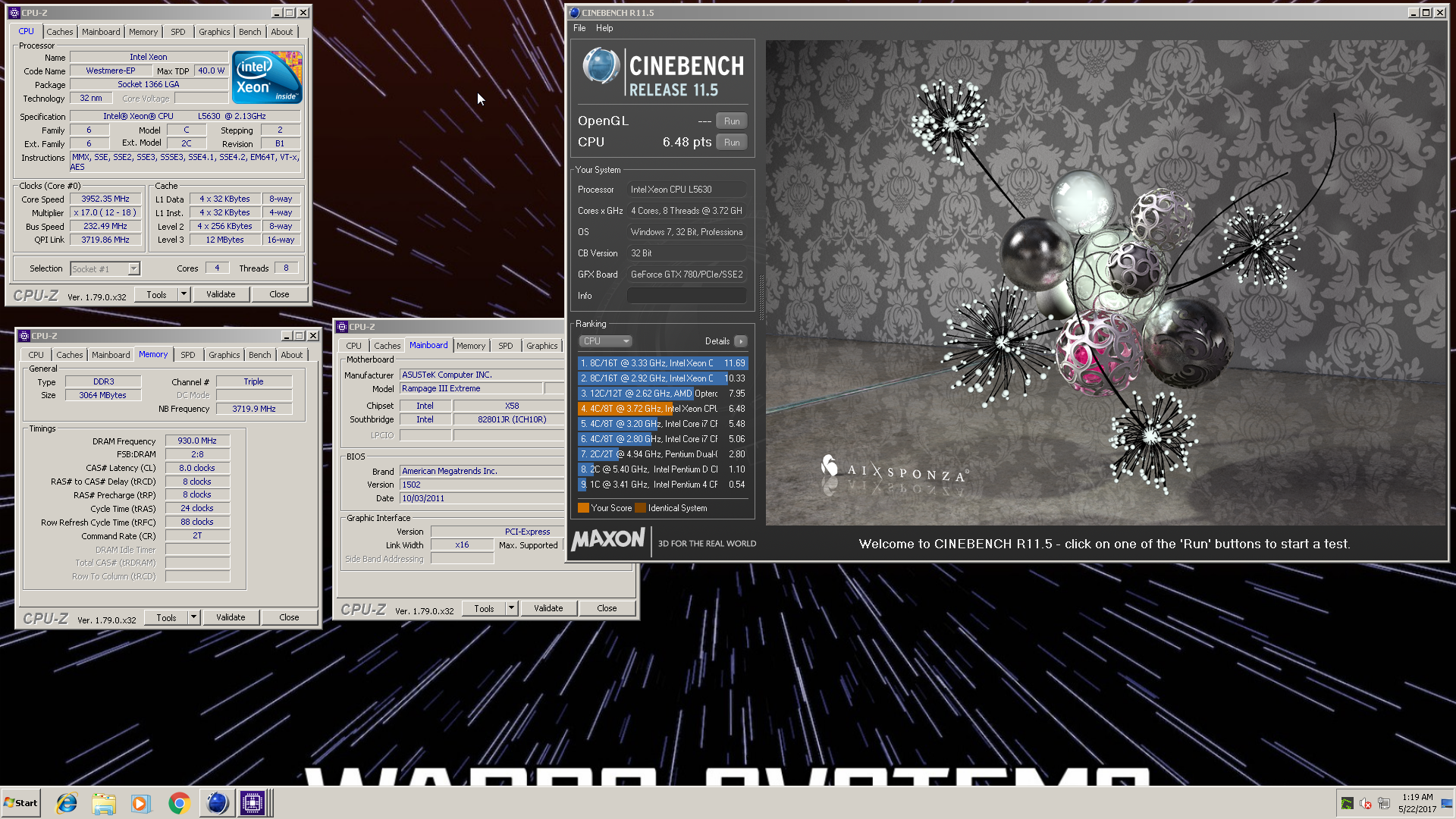
Task: Open Tools dropdown arrow in Mainboard window
Action: (511, 608)
